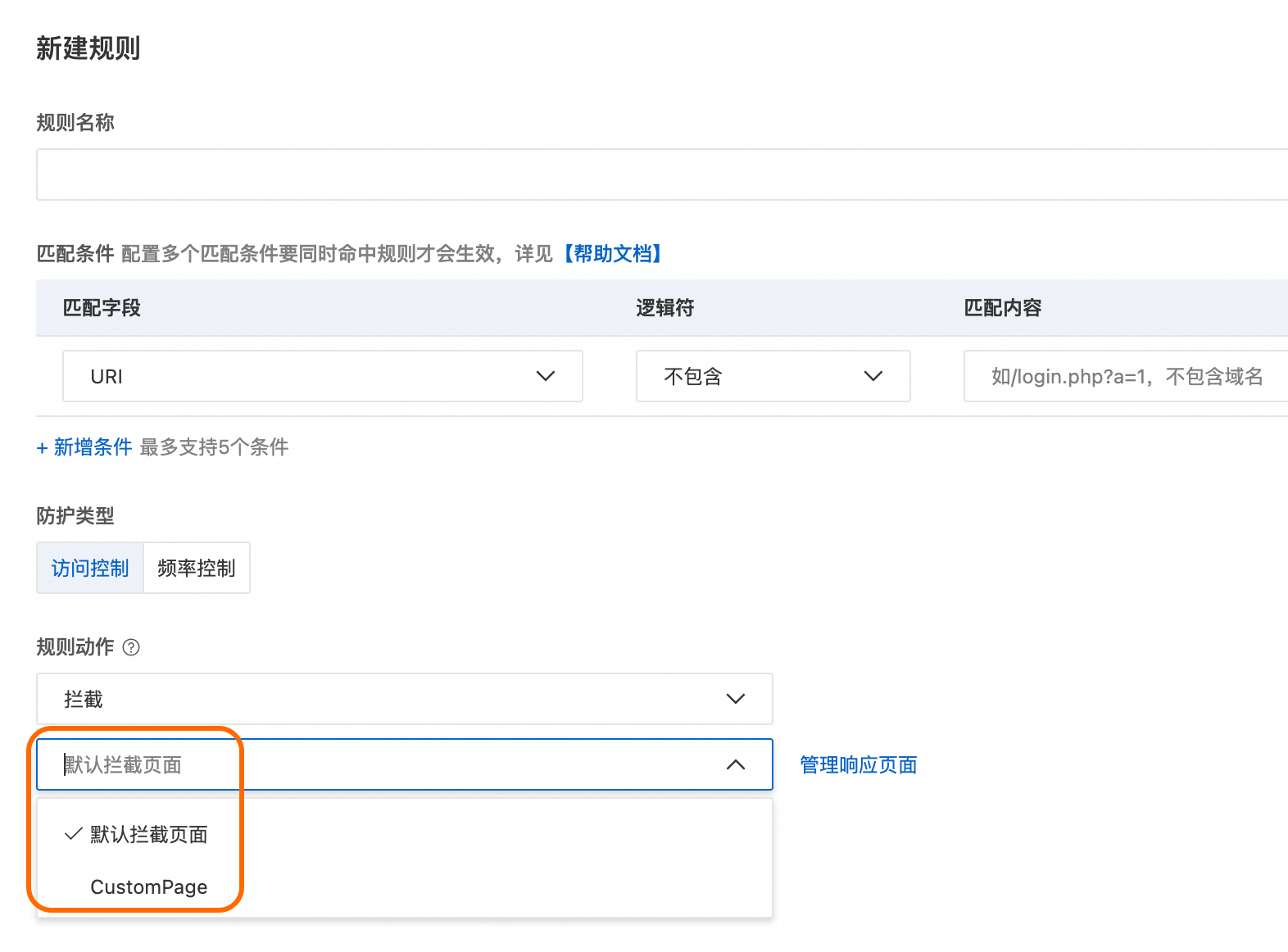Choose the CustomPage option
This screenshot has width=1288, height=952.
tap(404, 887)
